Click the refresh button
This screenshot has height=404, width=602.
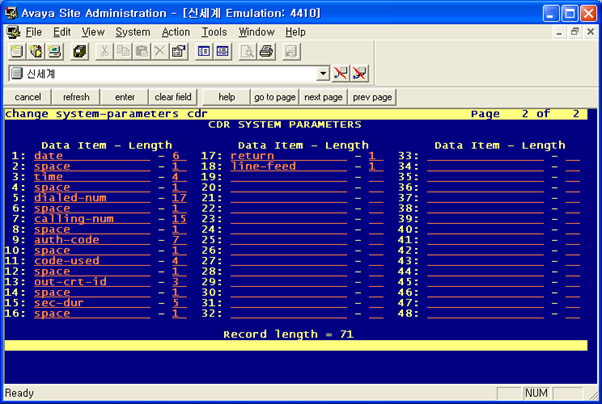coord(76,97)
